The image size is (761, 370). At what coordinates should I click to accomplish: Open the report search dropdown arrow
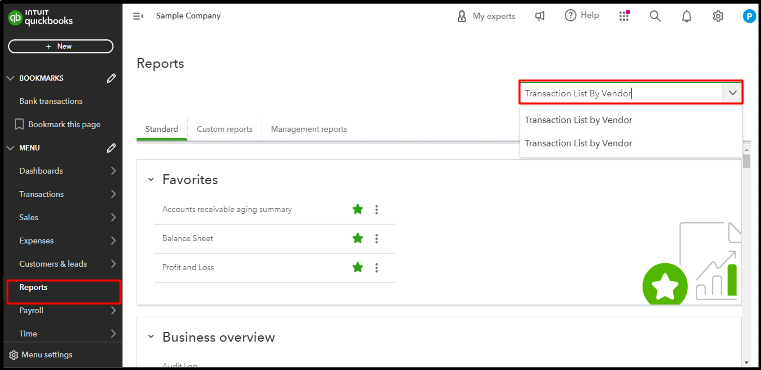click(732, 93)
